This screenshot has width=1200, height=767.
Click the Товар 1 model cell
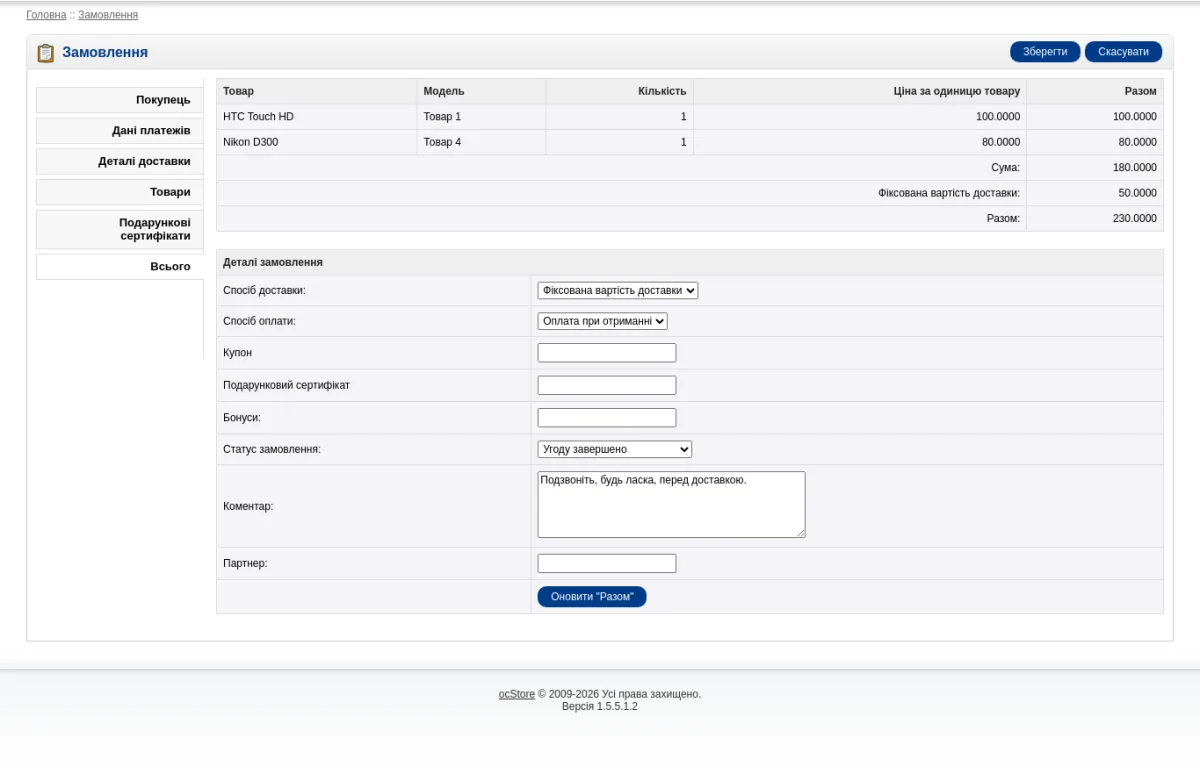(x=481, y=117)
